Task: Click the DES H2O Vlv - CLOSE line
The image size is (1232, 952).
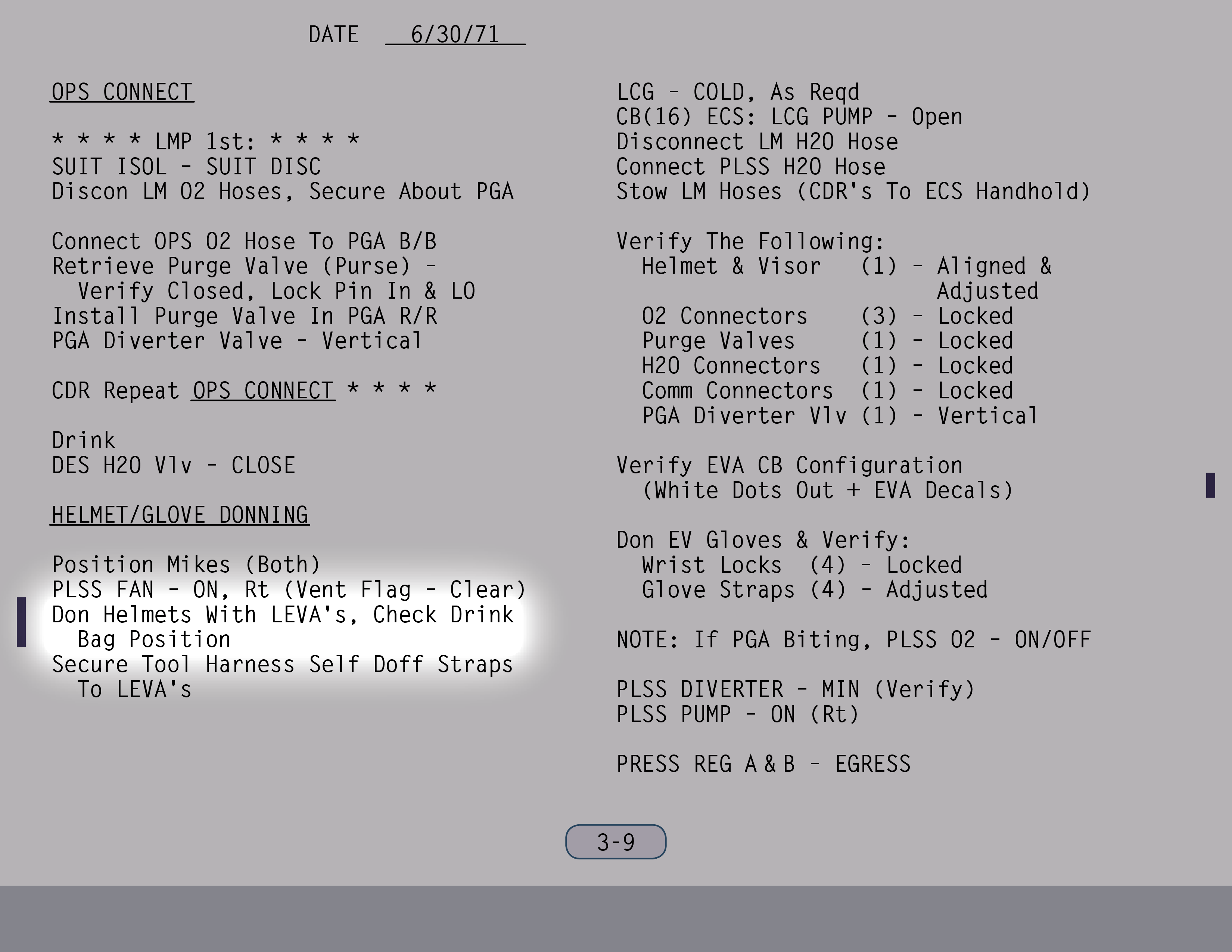Action: (x=173, y=466)
